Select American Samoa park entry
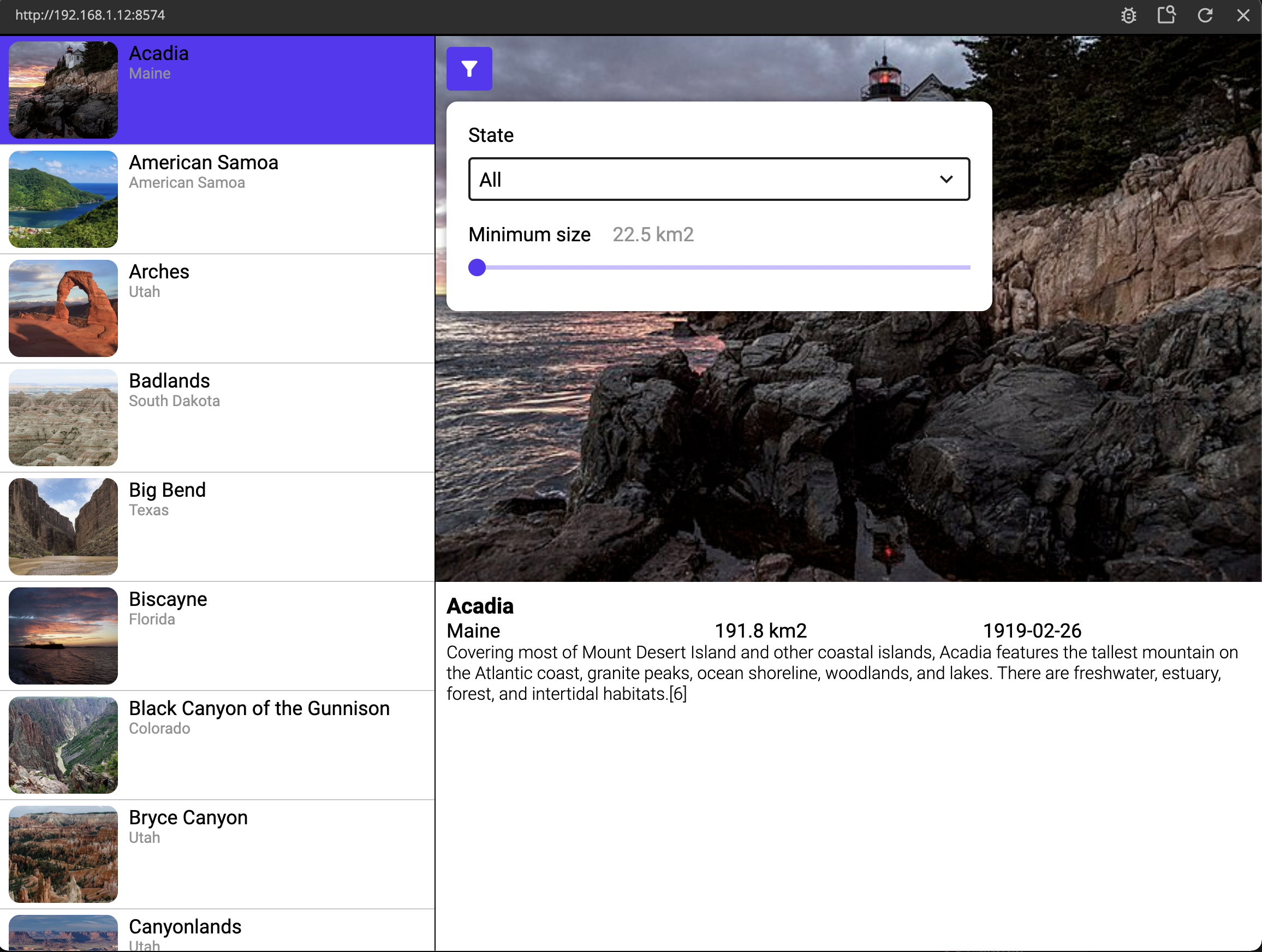 tap(217, 199)
